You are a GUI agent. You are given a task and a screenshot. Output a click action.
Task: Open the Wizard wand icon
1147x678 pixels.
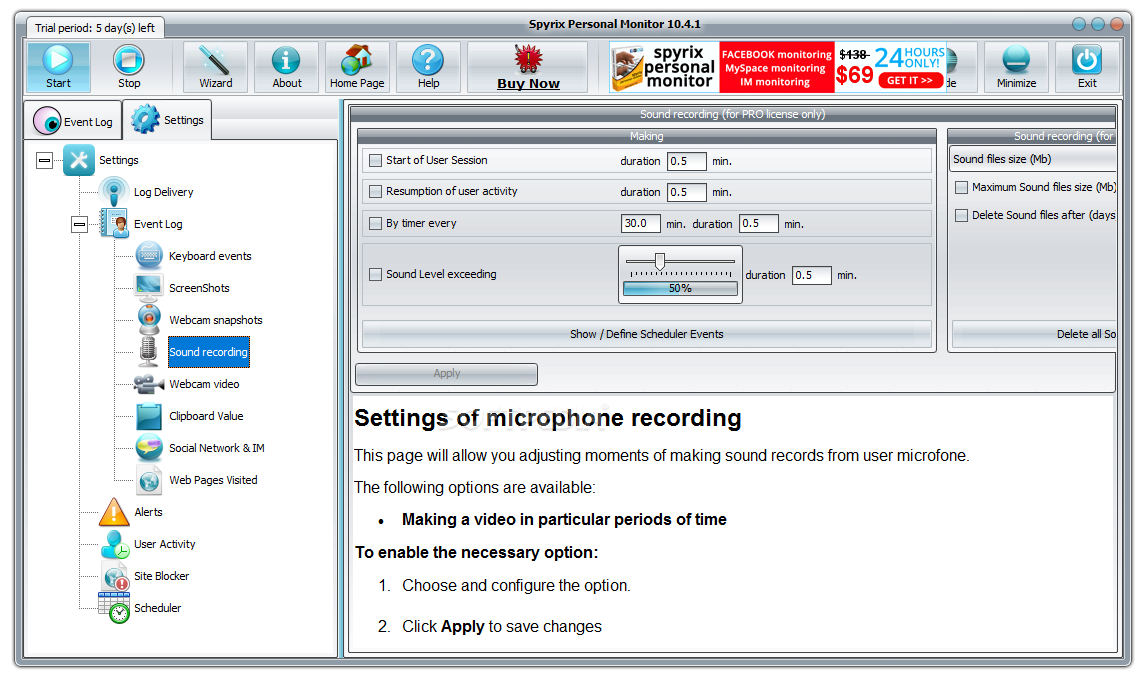click(x=215, y=60)
